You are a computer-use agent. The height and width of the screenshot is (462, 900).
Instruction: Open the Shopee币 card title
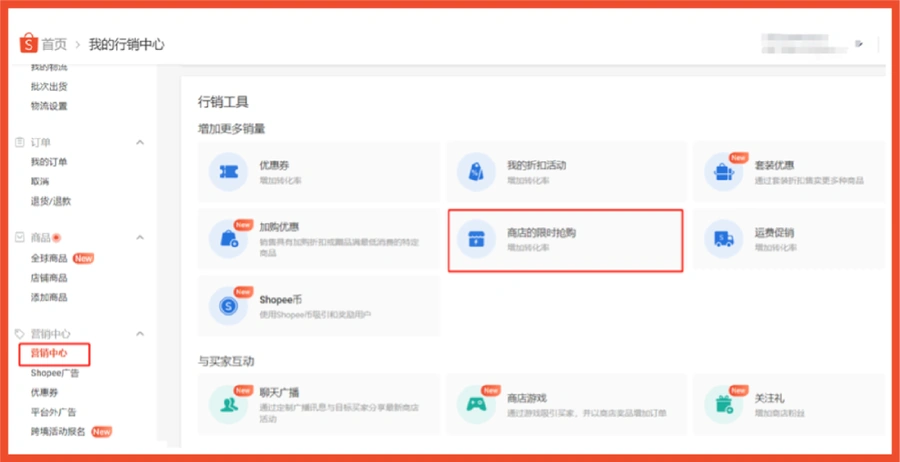click(281, 300)
